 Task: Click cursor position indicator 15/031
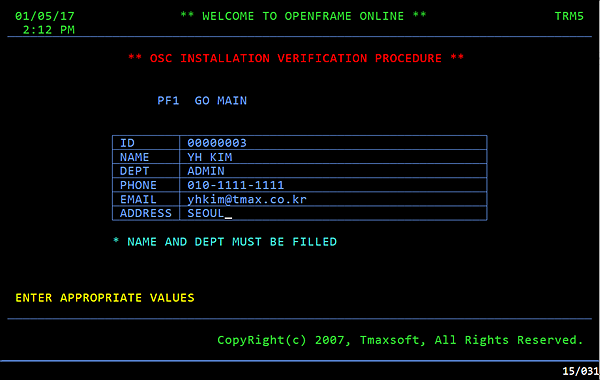(x=580, y=371)
